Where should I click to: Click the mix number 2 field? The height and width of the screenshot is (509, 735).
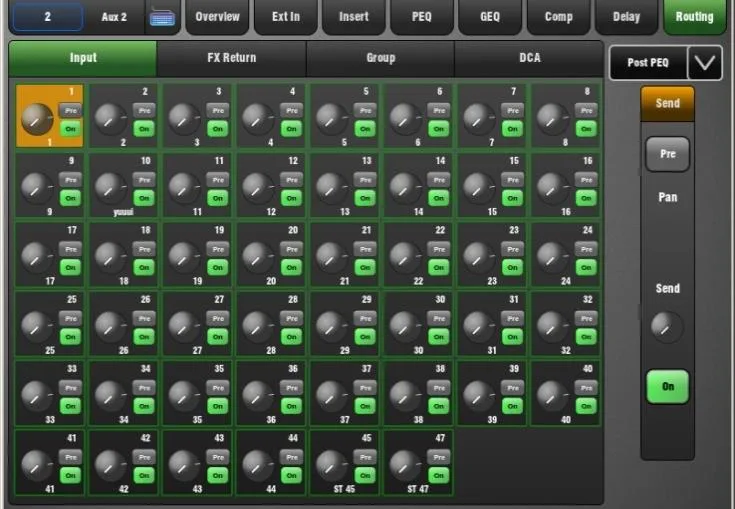point(48,17)
